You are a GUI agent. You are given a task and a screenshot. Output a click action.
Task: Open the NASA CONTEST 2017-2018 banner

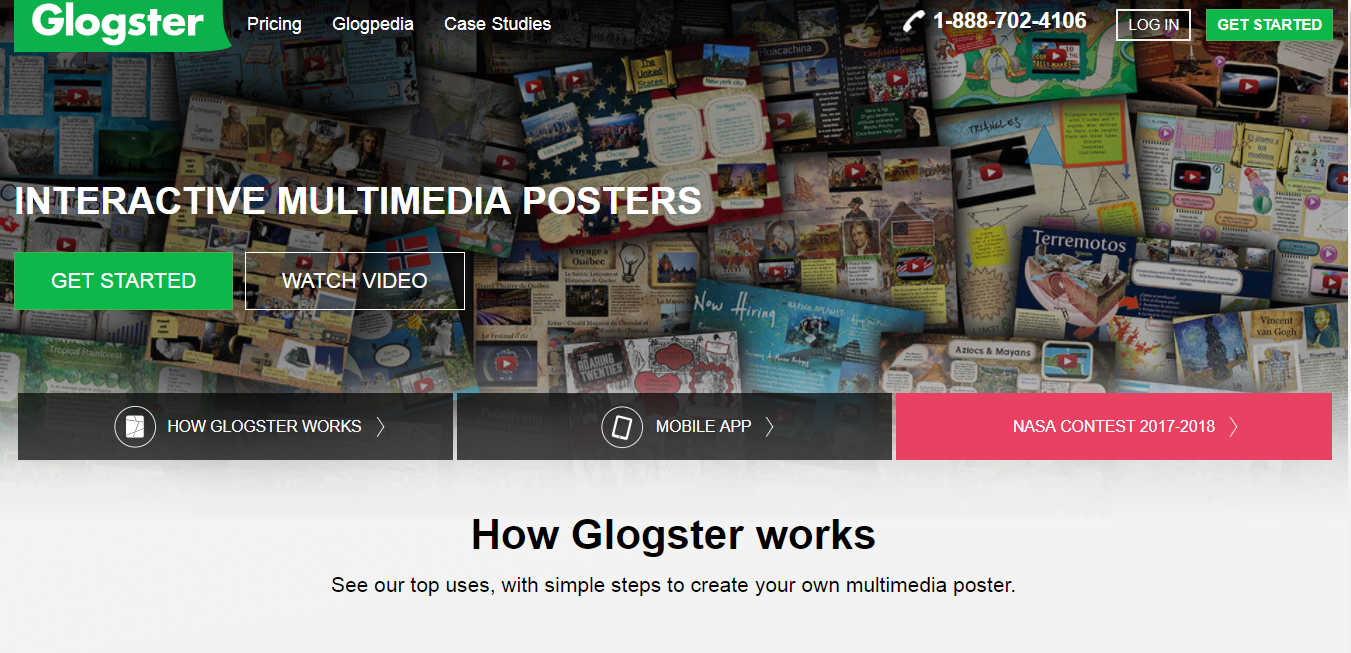[1114, 427]
